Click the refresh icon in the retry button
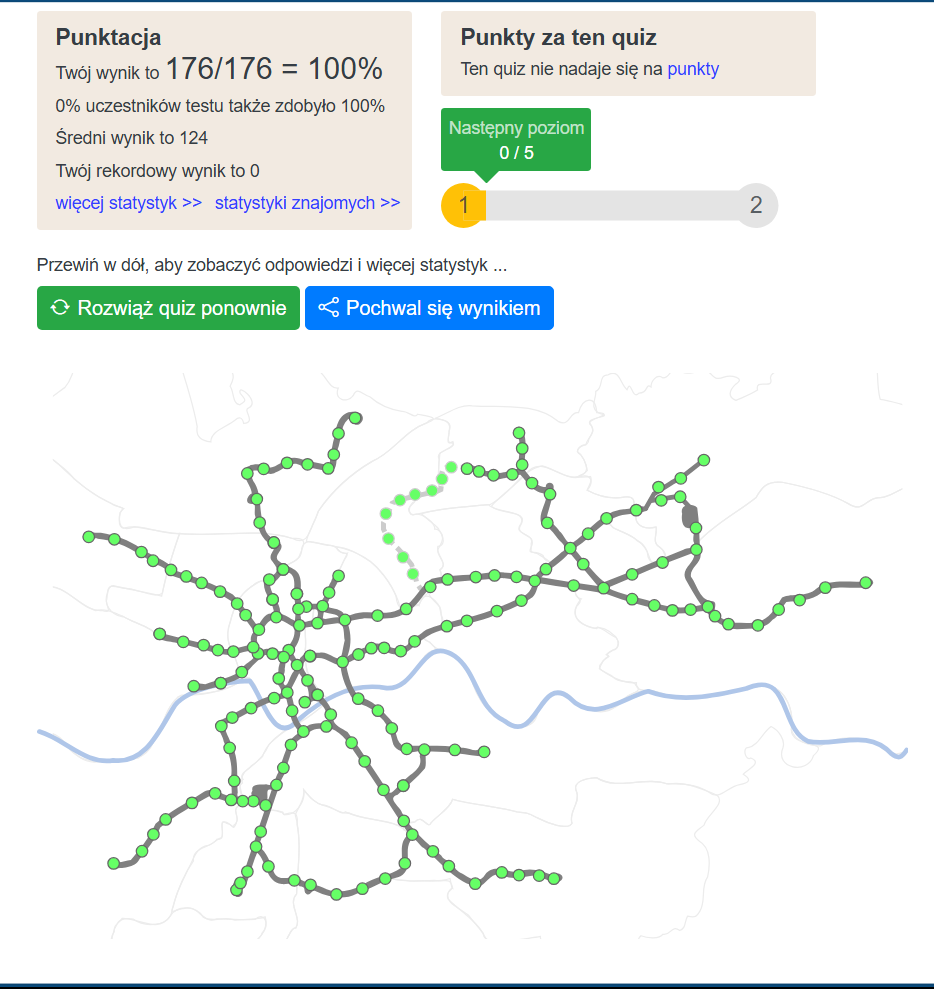This screenshot has height=989, width=934. pyautogui.click(x=60, y=308)
